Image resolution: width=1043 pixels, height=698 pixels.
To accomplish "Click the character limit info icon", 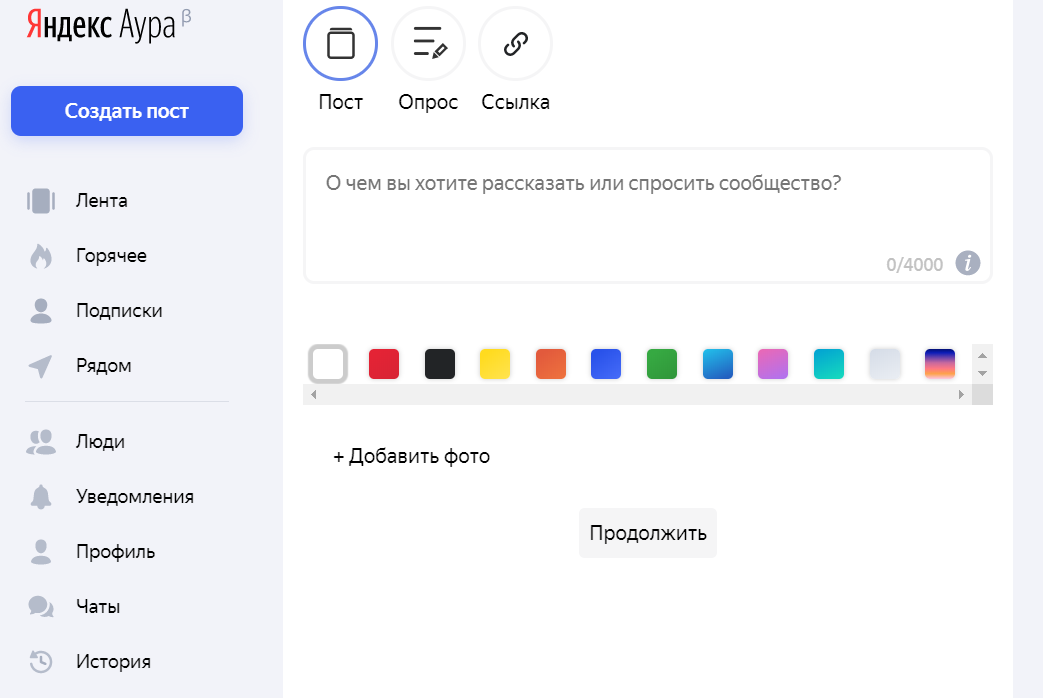I will (967, 264).
